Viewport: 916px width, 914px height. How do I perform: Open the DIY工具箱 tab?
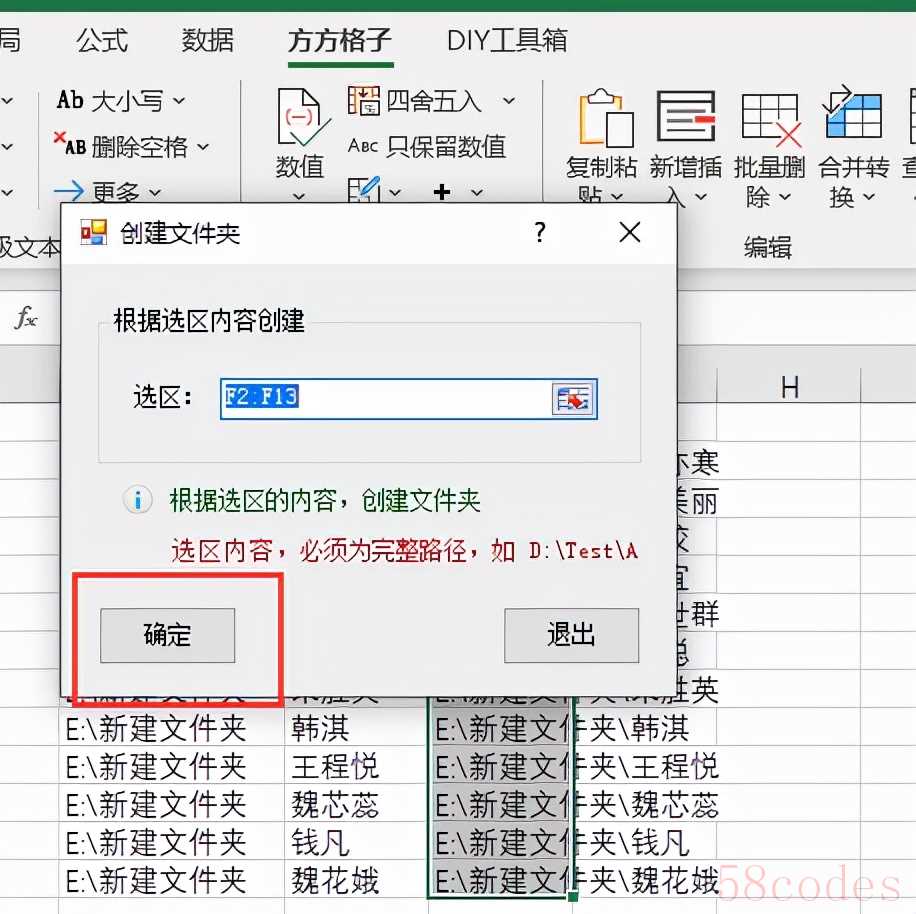[x=507, y=40]
